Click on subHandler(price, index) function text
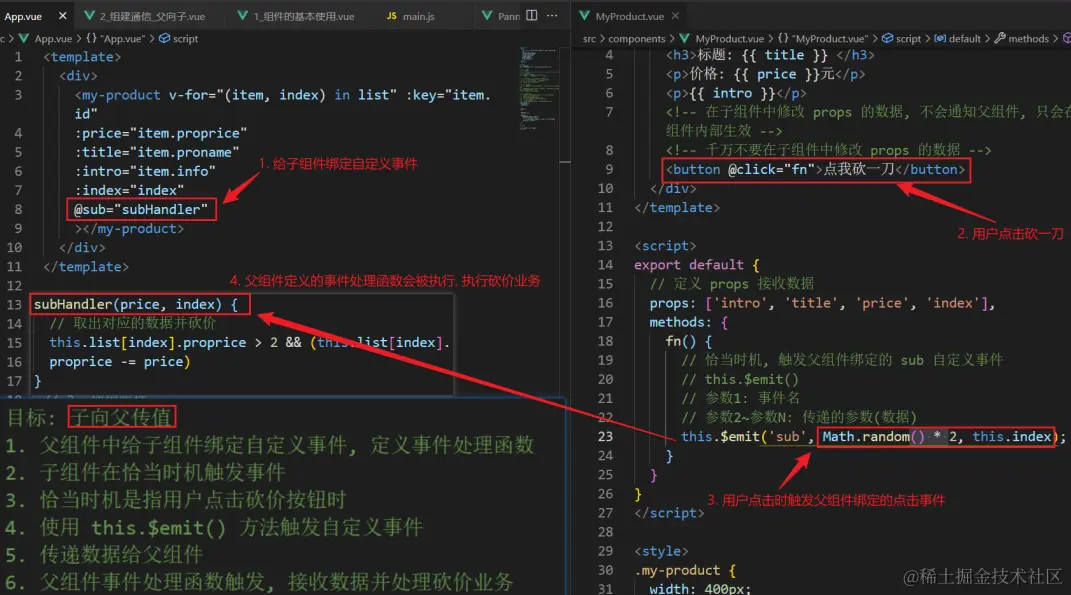The width and height of the screenshot is (1071, 595). (x=135, y=304)
